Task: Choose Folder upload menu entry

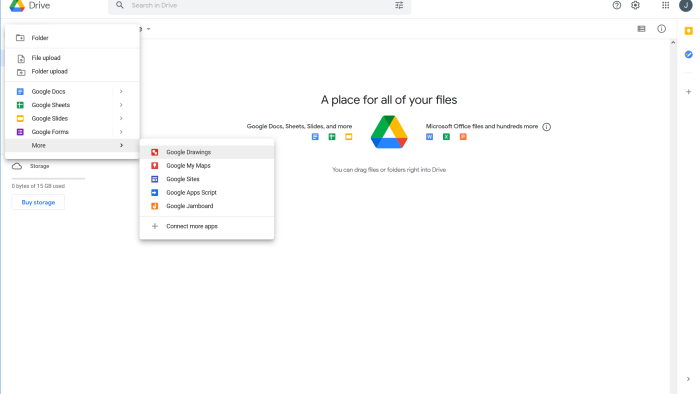Action: click(x=72, y=71)
